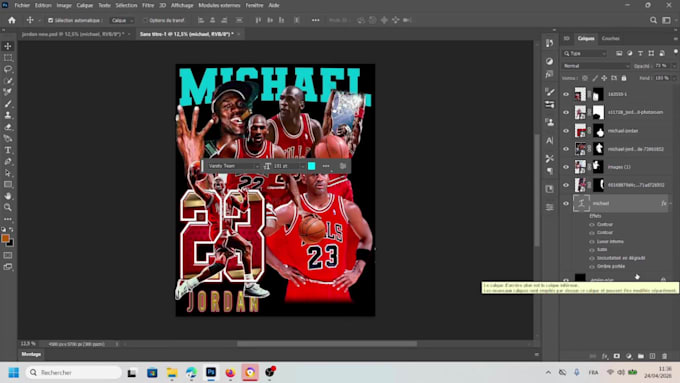Open the Adjustments panel icon in side dock
680x383 pixels.
(549, 61)
